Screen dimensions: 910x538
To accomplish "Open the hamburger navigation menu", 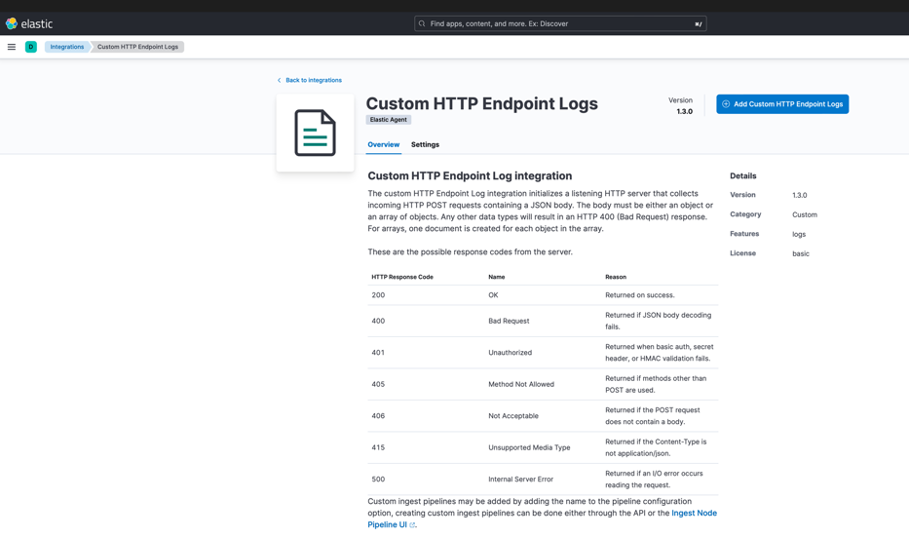I will point(12,47).
